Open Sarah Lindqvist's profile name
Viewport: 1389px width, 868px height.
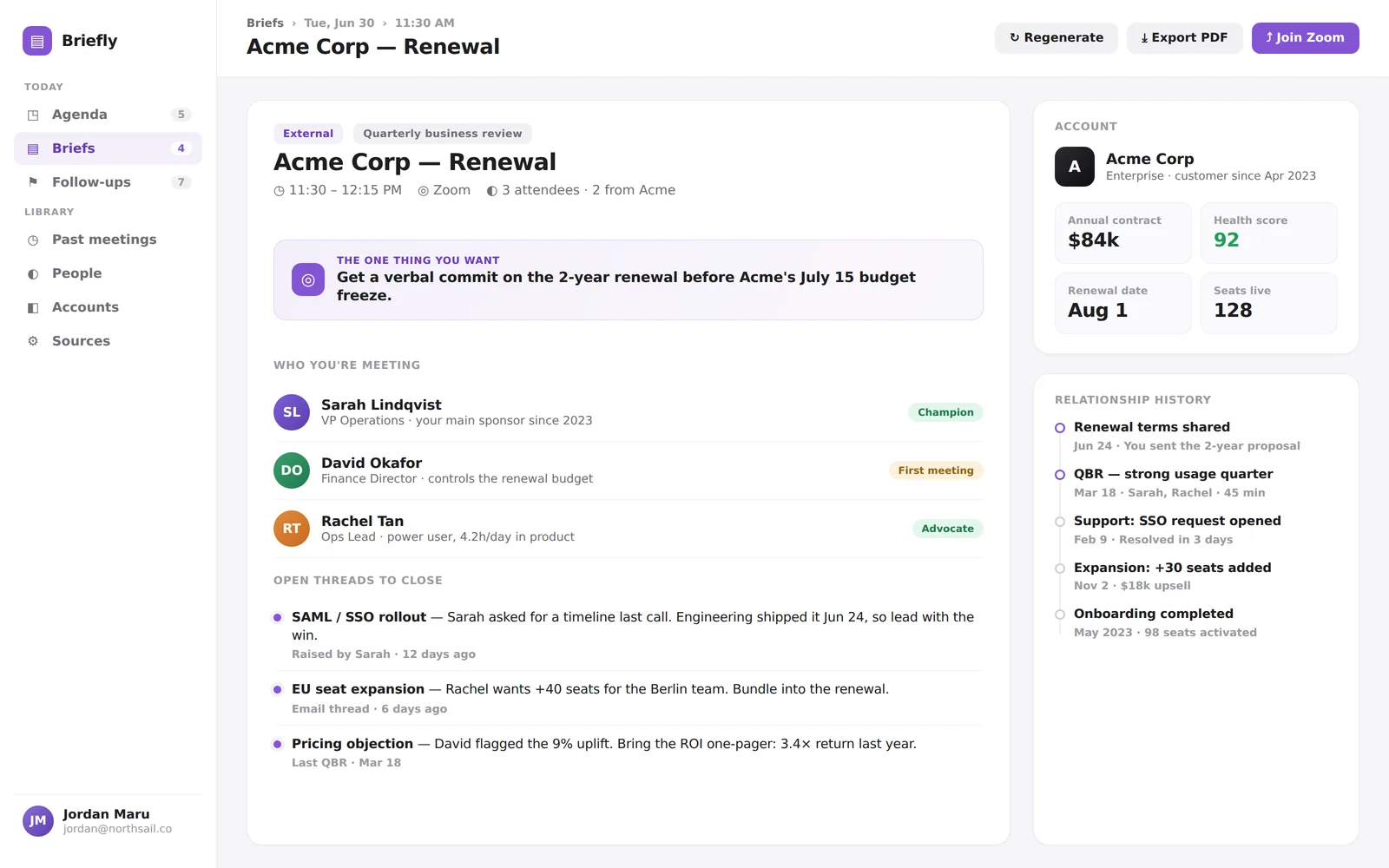[381, 405]
